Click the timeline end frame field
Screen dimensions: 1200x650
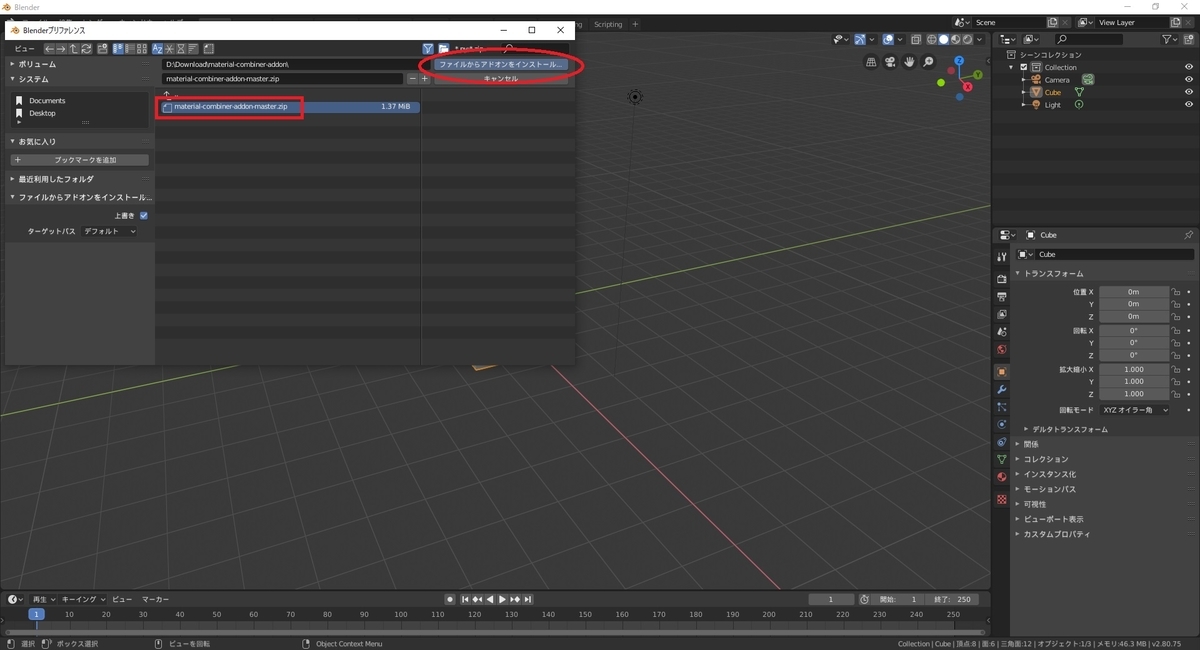click(x=953, y=599)
